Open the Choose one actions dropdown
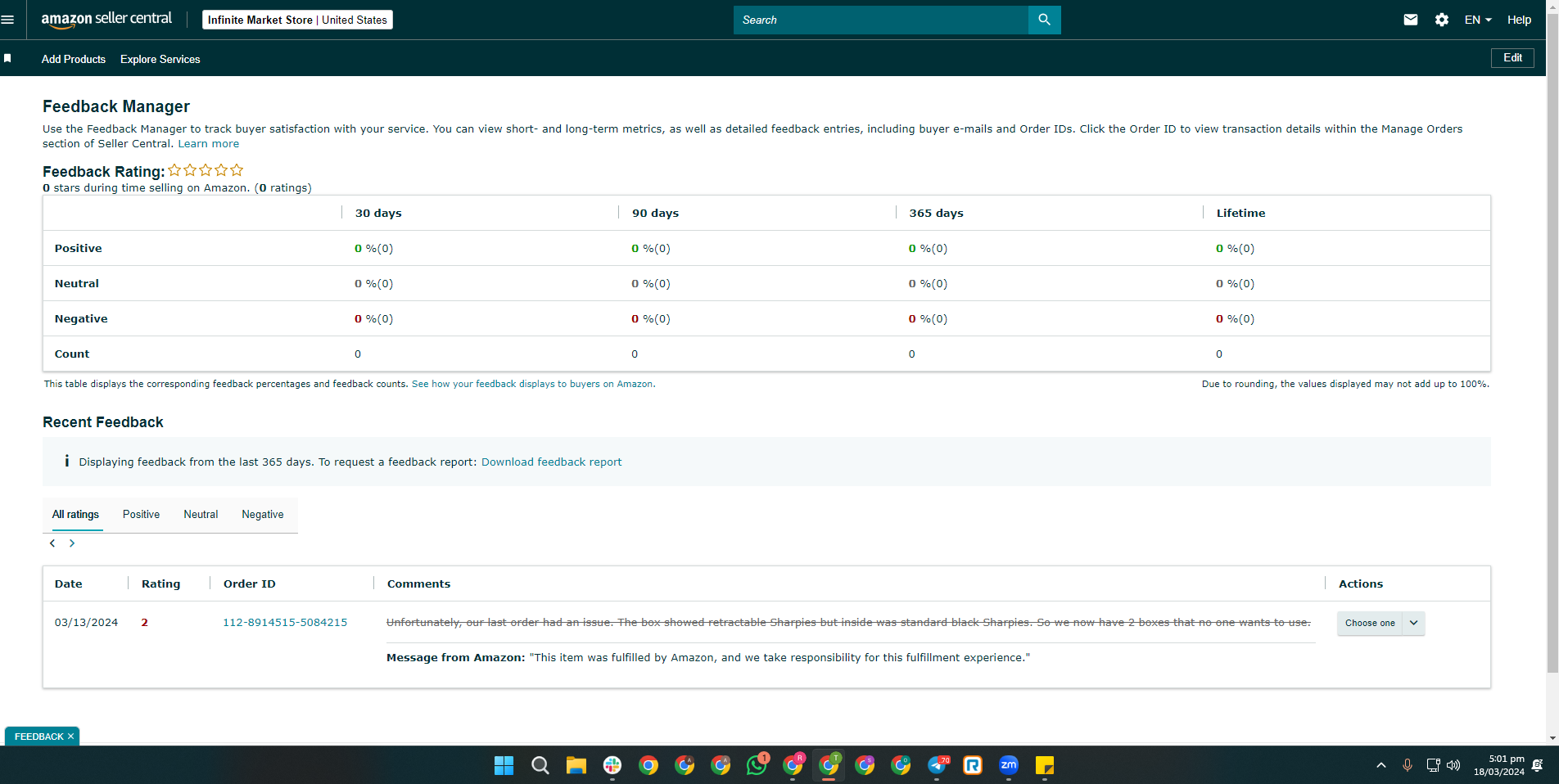Screen dimensions: 1559x784 click(x=1381, y=623)
